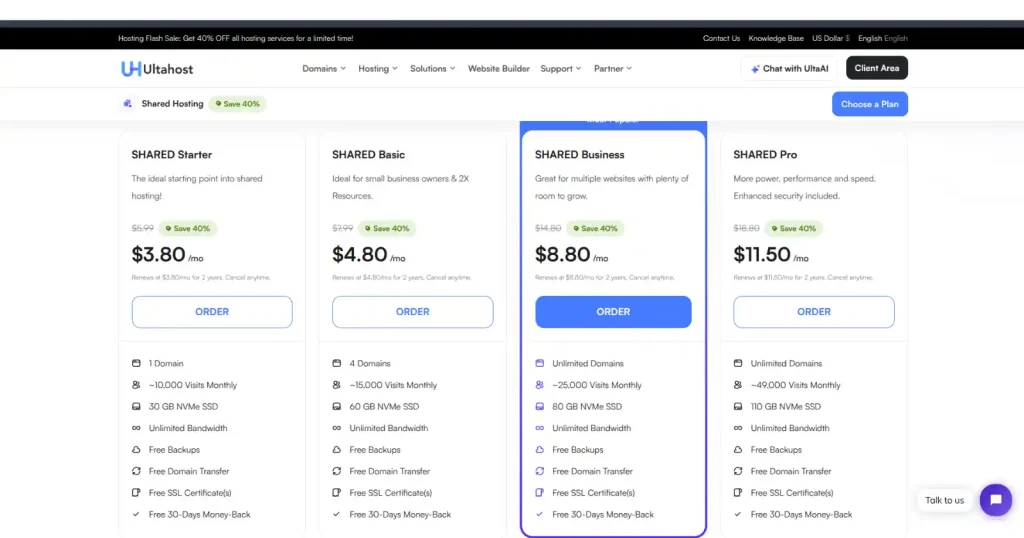
Task: Click the $11.50 price
Action: (x=761, y=254)
